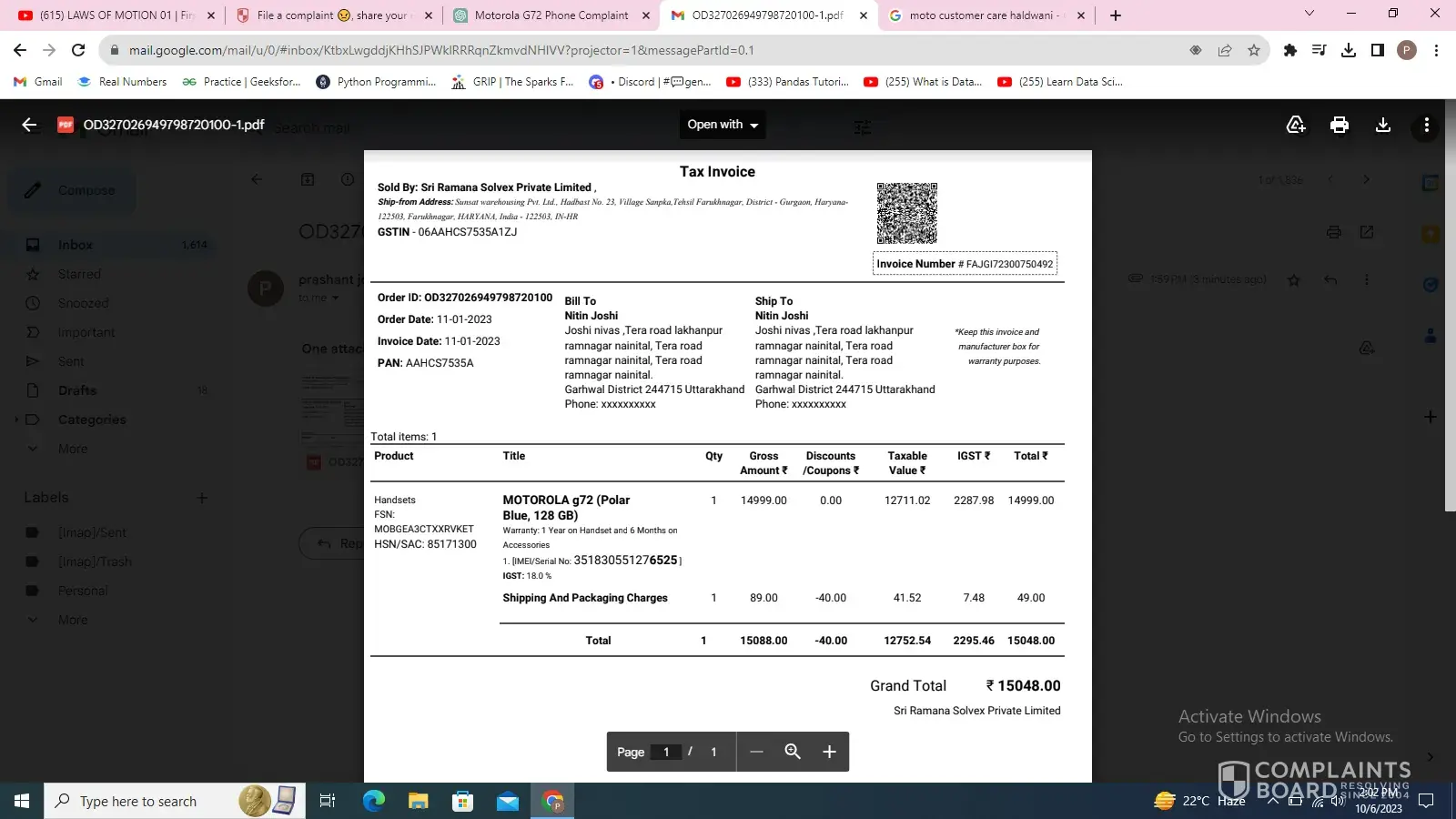Print the invoice using the printer icon
Image resolution: width=1456 pixels, height=819 pixels.
pyautogui.click(x=1340, y=125)
